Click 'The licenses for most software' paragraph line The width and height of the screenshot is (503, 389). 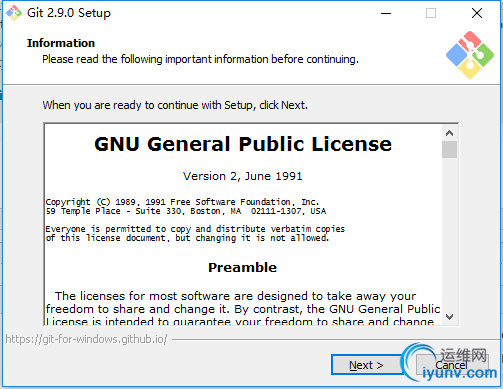[236, 296]
